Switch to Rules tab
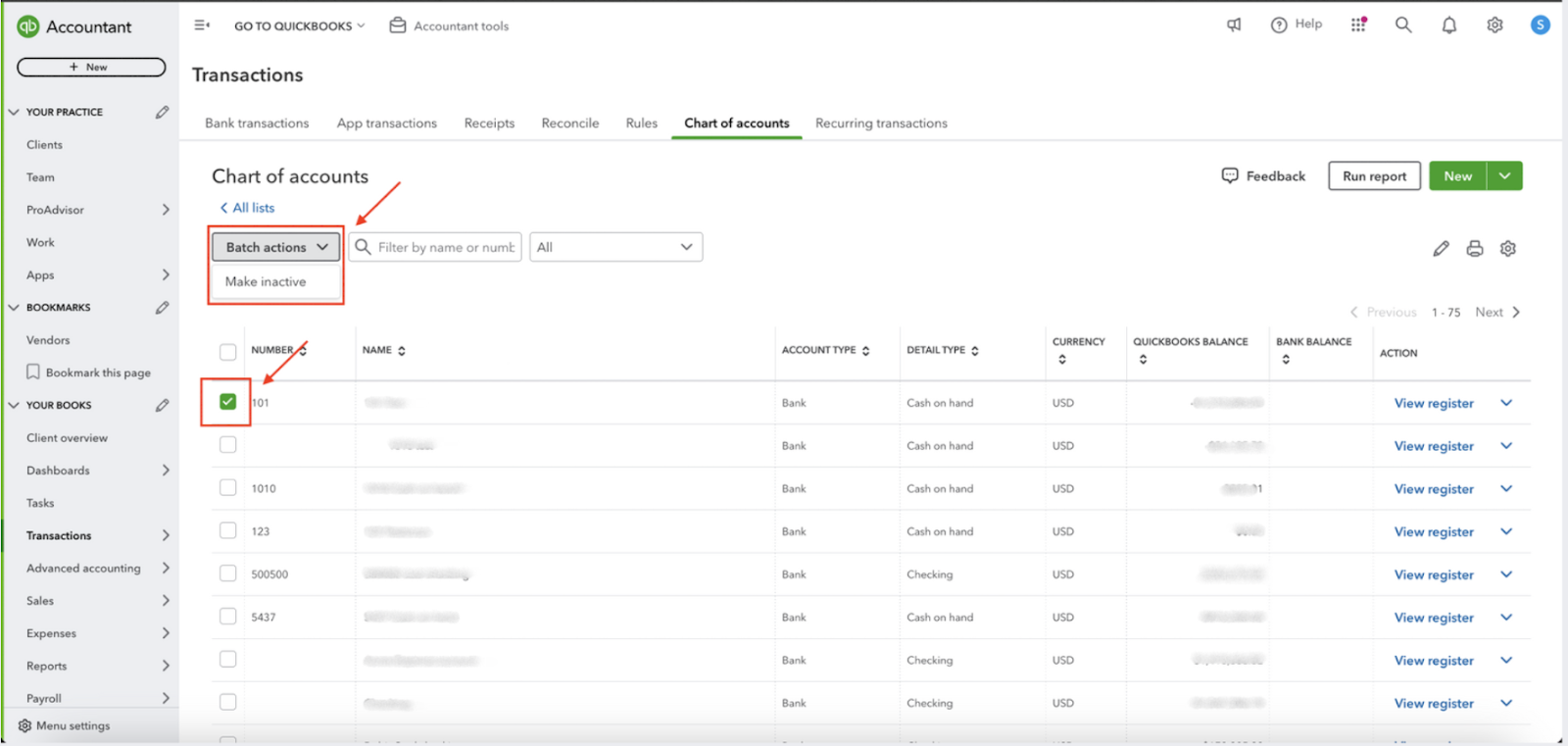 pos(642,124)
